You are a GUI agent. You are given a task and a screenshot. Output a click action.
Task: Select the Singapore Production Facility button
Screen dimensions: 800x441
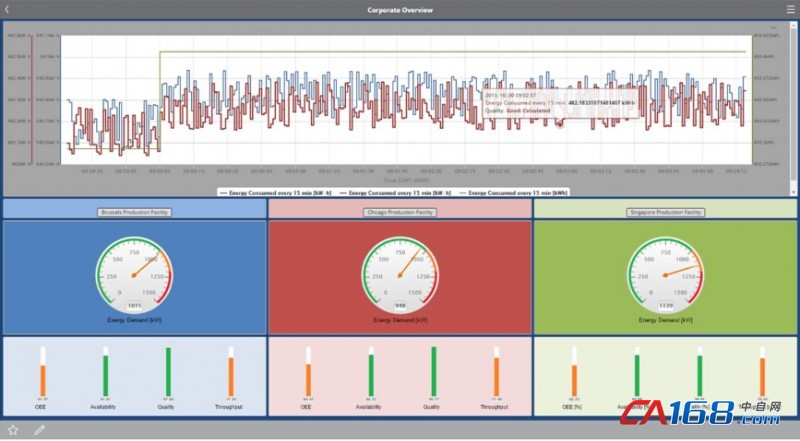[x=666, y=212]
